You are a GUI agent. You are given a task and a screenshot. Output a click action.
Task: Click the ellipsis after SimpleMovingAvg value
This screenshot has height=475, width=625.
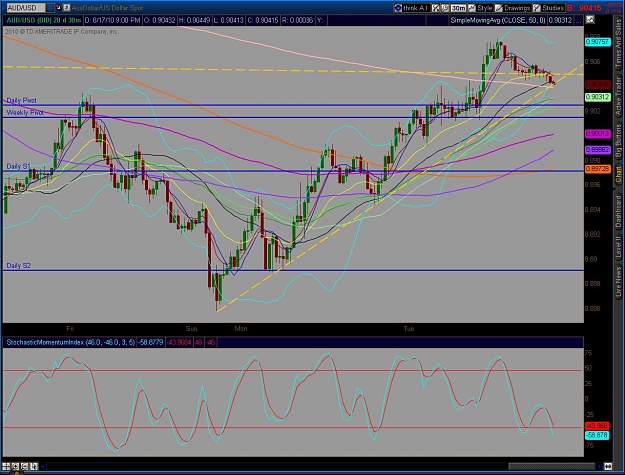point(578,20)
